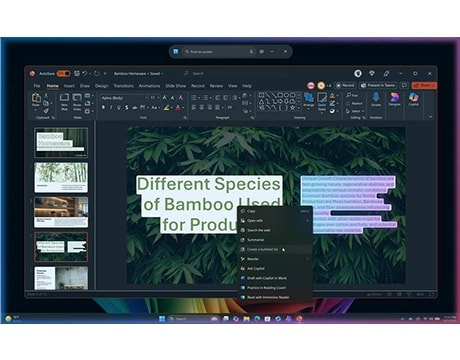Open the Designer pane
This screenshot has width=460, height=360.
[x=394, y=99]
